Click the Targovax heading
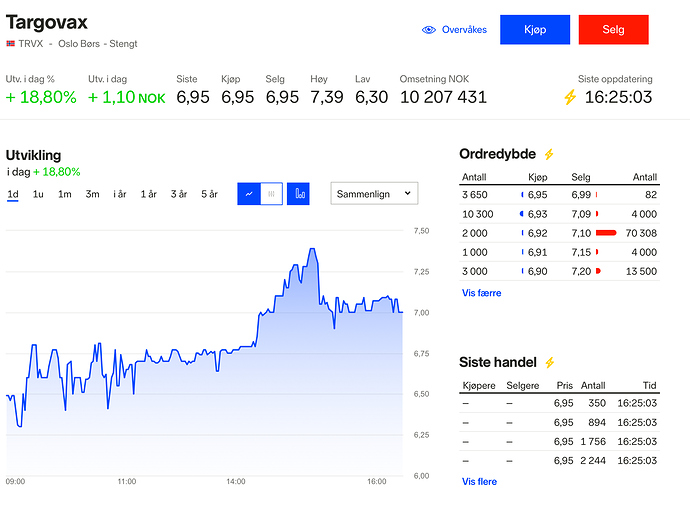 [x=47, y=22]
